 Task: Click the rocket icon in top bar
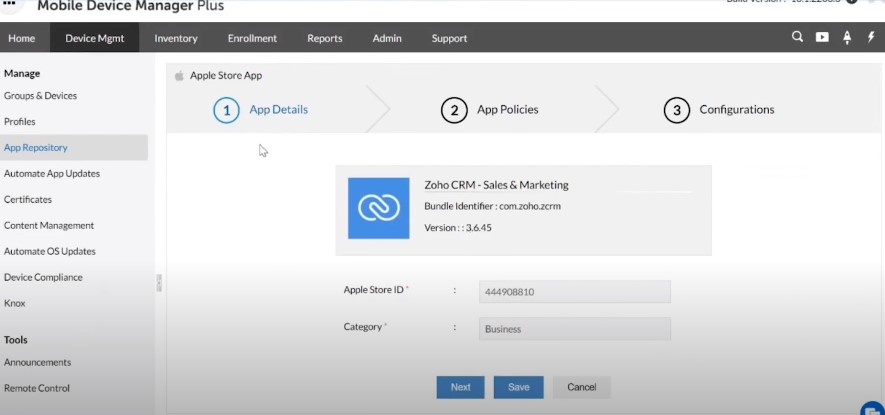847,37
